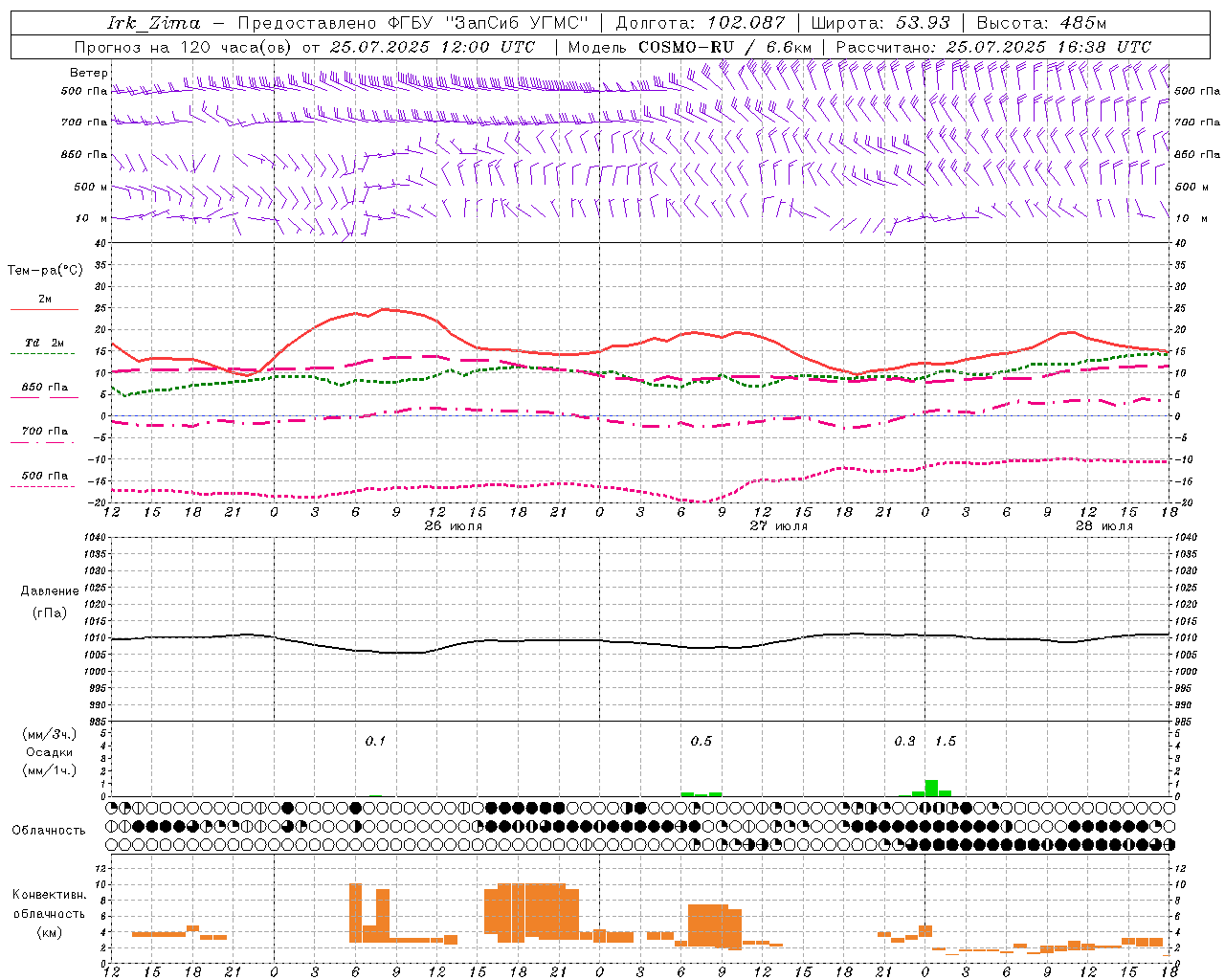The image size is (1225, 980).
Task: Click the "500 гПа" dotted temperature legend entry
Action: coord(44,476)
